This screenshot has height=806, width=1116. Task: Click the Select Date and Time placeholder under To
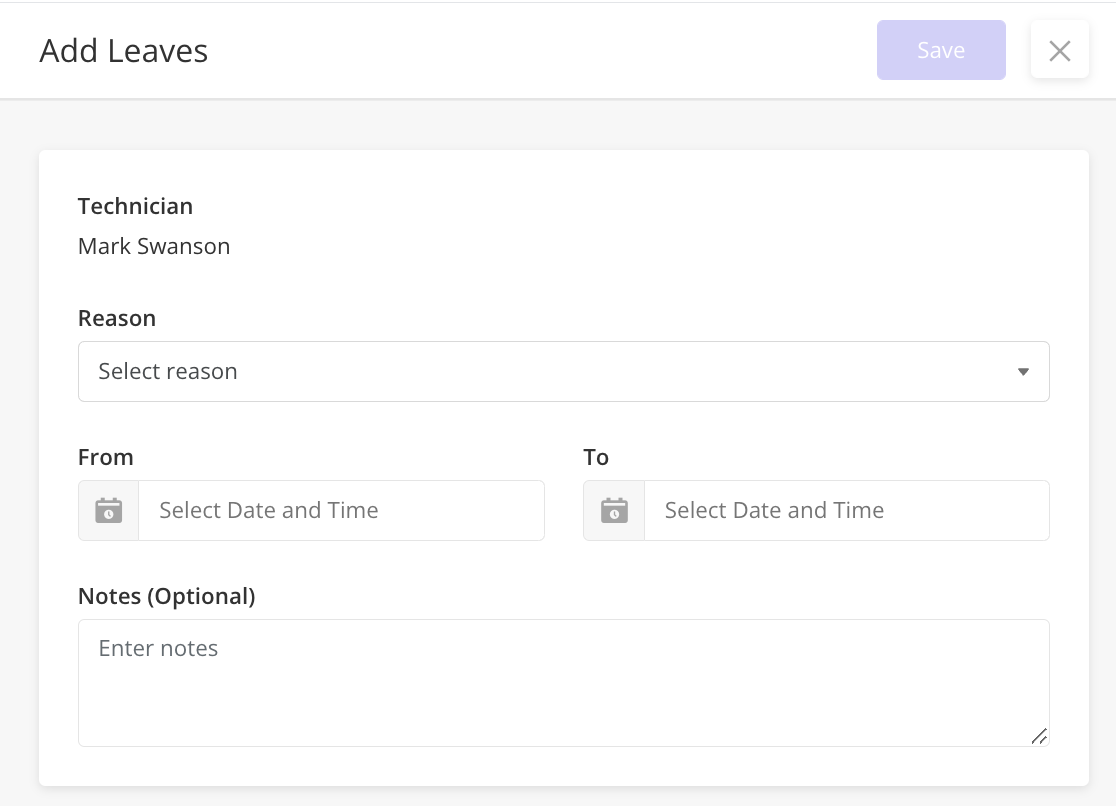774,511
